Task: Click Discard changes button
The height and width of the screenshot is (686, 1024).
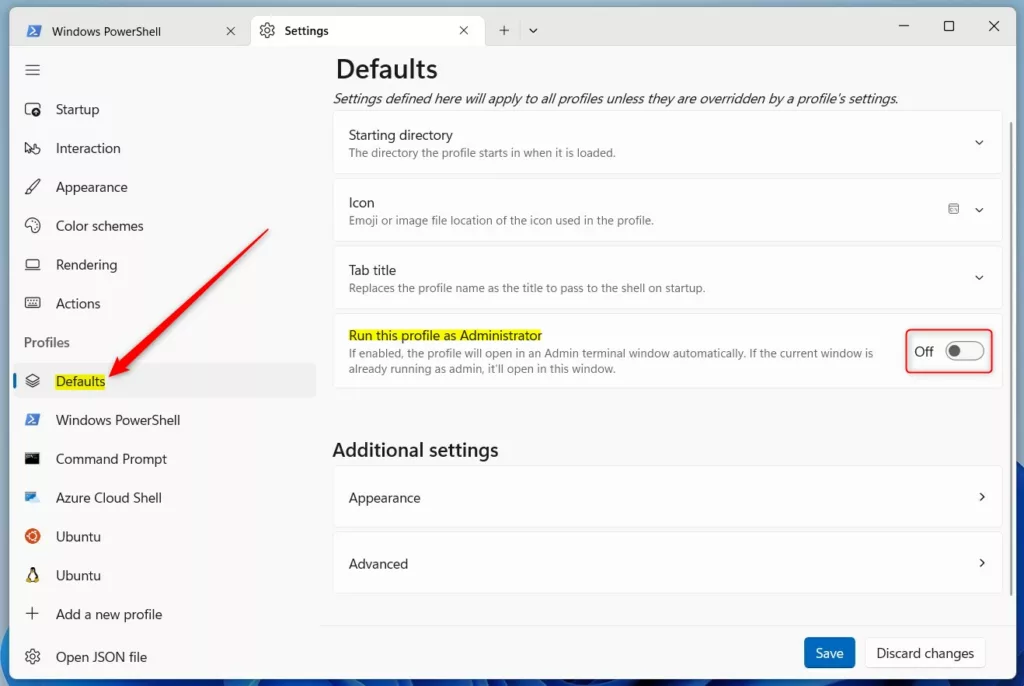Action: pos(925,653)
